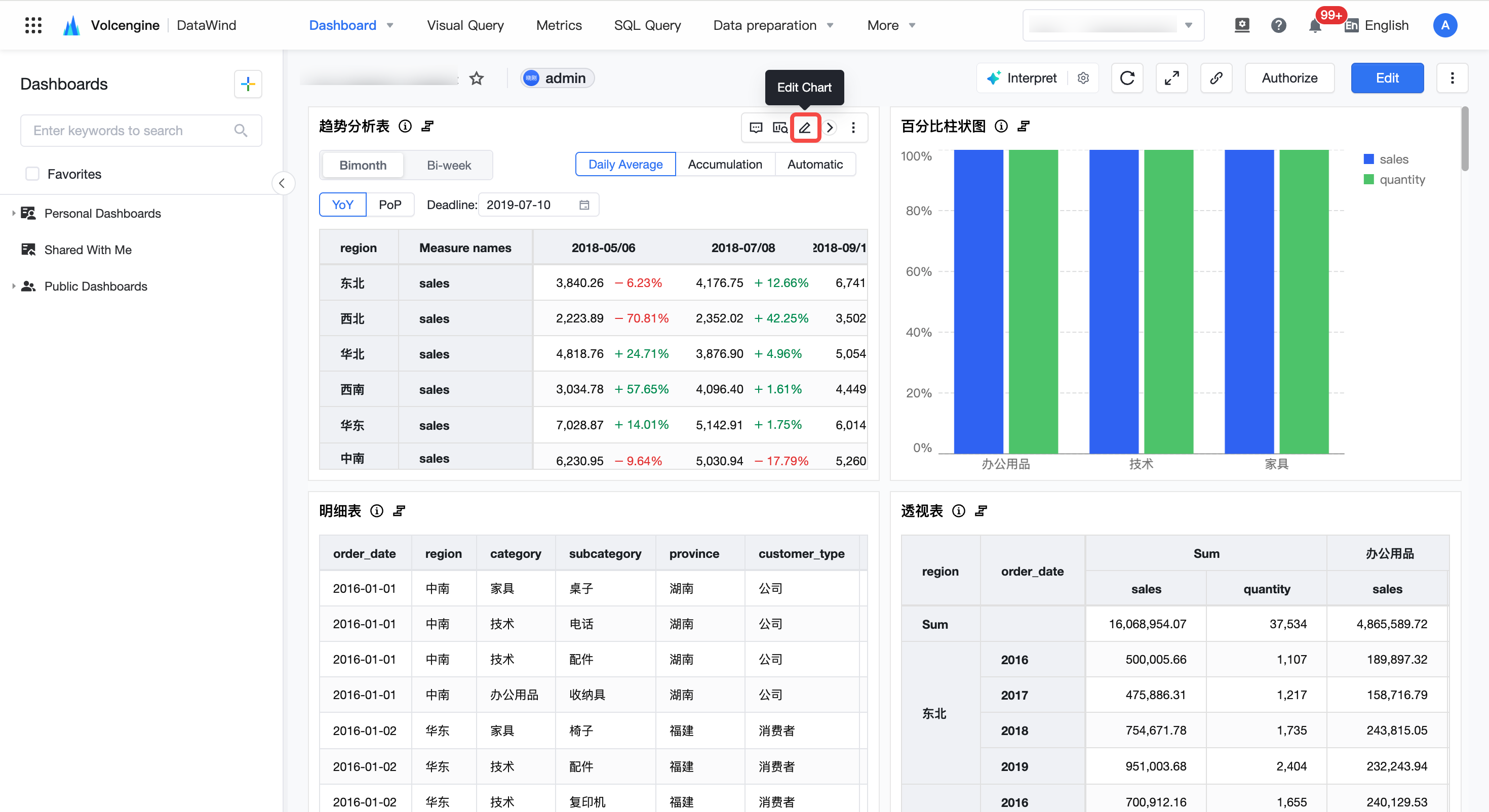Open the notifications bell

[x=1314, y=25]
